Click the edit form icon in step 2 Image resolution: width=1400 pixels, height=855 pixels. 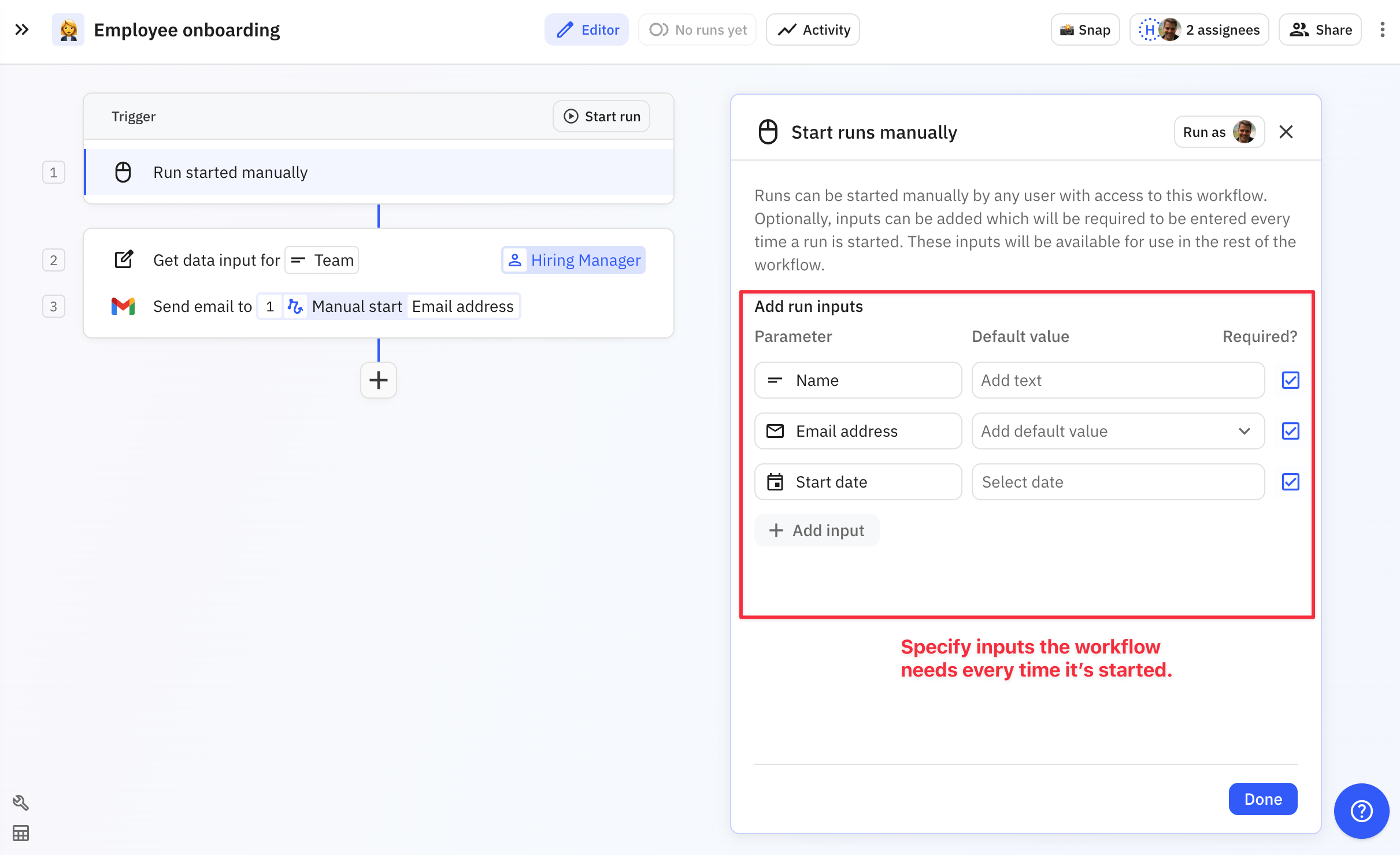click(x=123, y=260)
